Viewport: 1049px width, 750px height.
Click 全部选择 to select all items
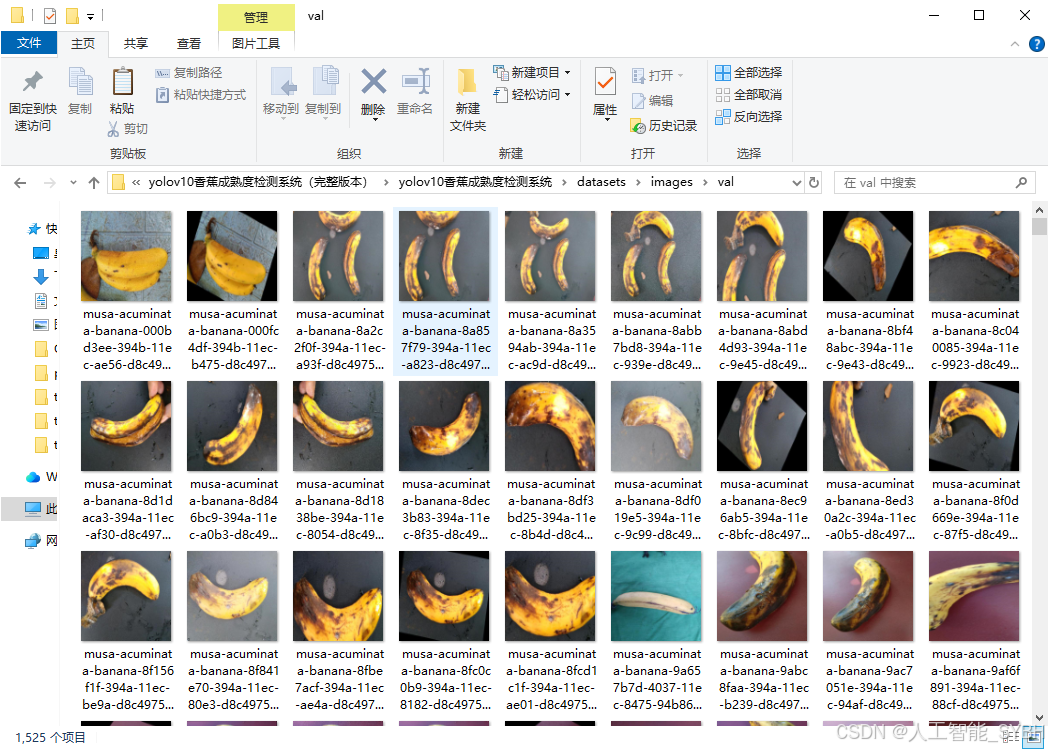(x=748, y=72)
